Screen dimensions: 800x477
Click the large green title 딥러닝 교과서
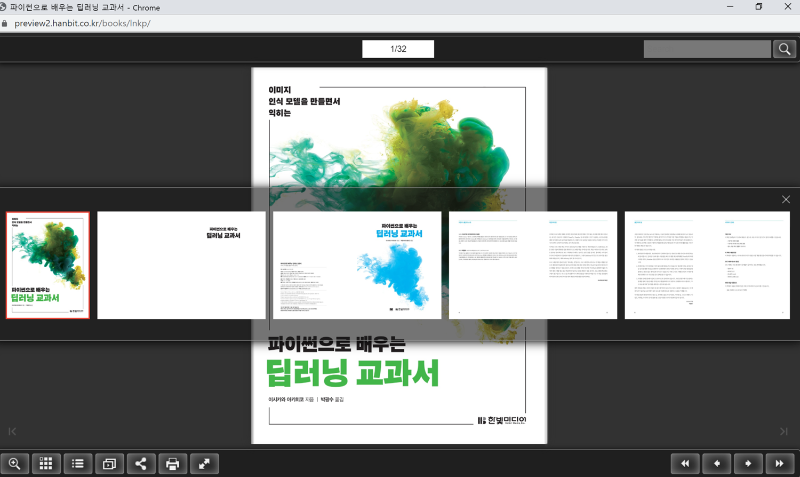tap(352, 373)
